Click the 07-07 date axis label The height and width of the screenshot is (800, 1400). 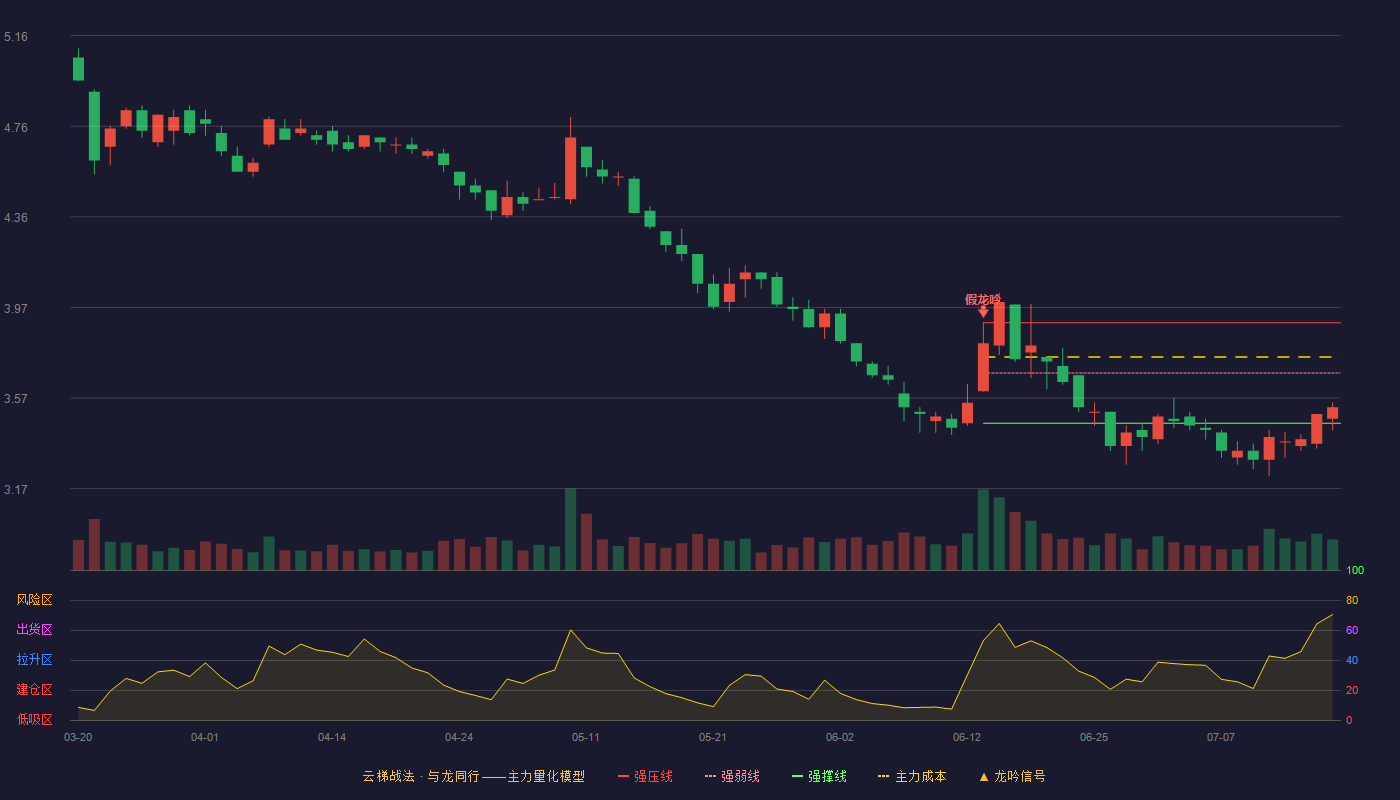pos(1221,737)
